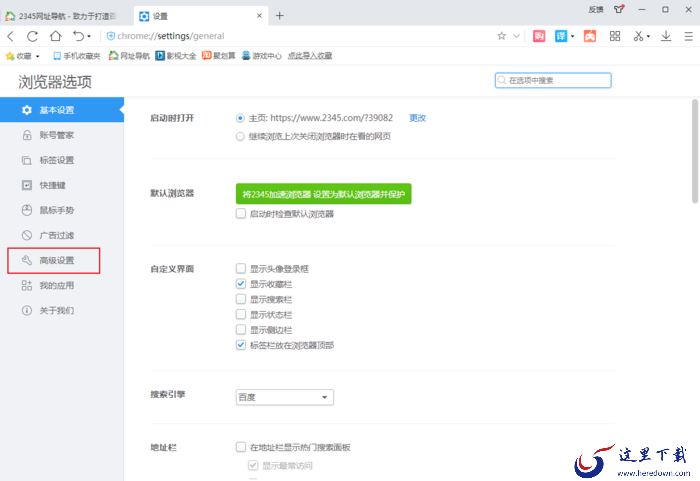
Task: Enable 在地址栏显示热门搜索面板 checkbox
Action: tap(241, 447)
